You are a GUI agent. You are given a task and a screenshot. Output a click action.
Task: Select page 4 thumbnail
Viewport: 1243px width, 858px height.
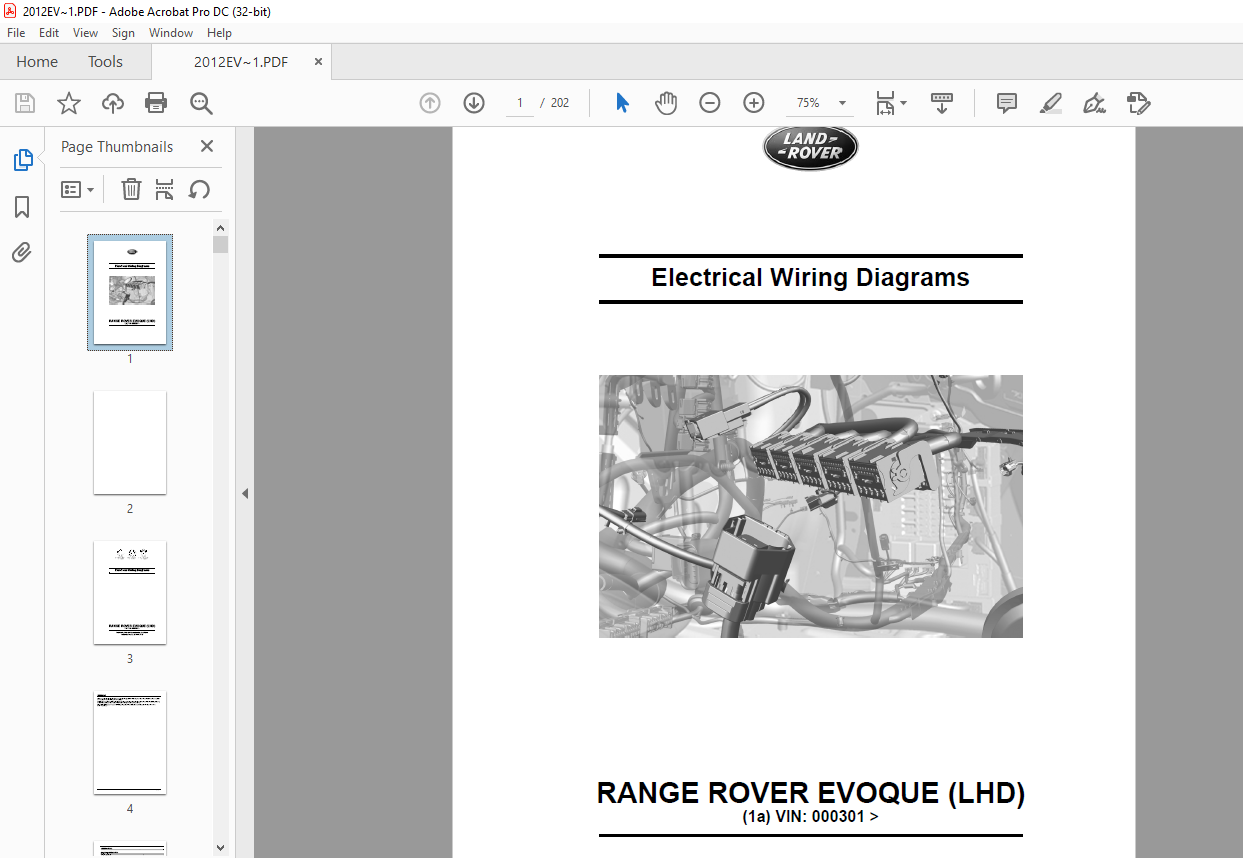130,742
